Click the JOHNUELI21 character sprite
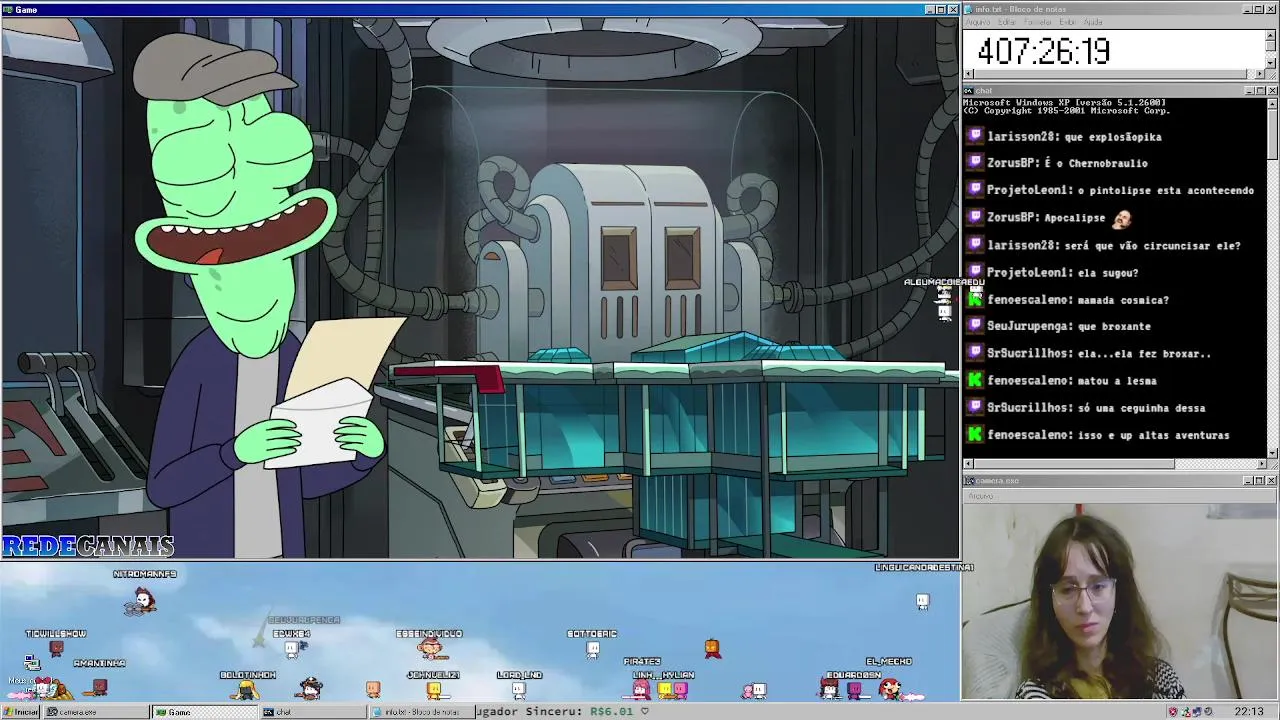1280x720 pixels. pos(434,689)
